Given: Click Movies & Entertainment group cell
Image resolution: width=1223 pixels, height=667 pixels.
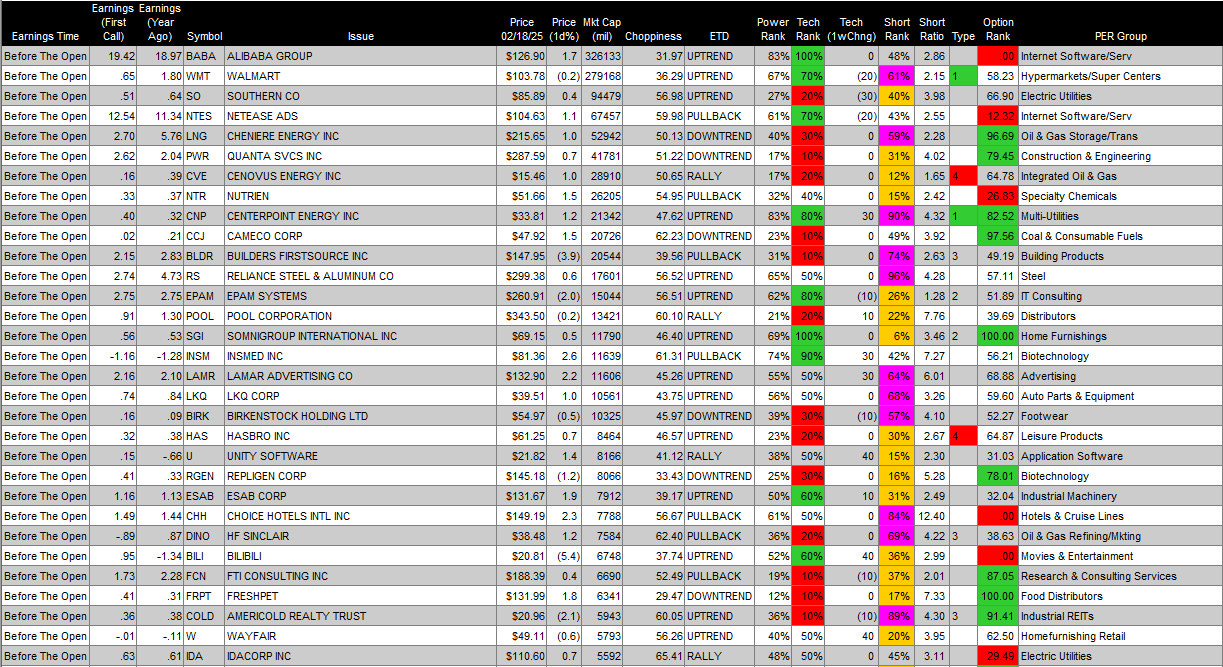Looking at the screenshot, I should (x=1119, y=556).
